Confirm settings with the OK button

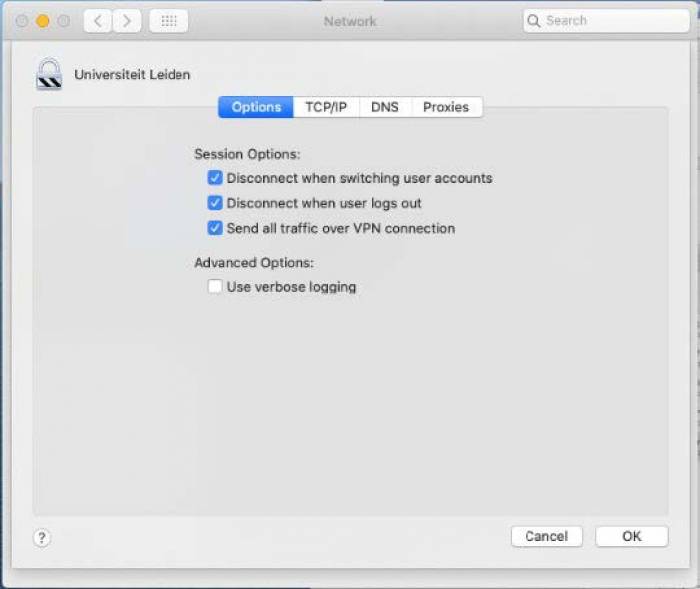[631, 536]
